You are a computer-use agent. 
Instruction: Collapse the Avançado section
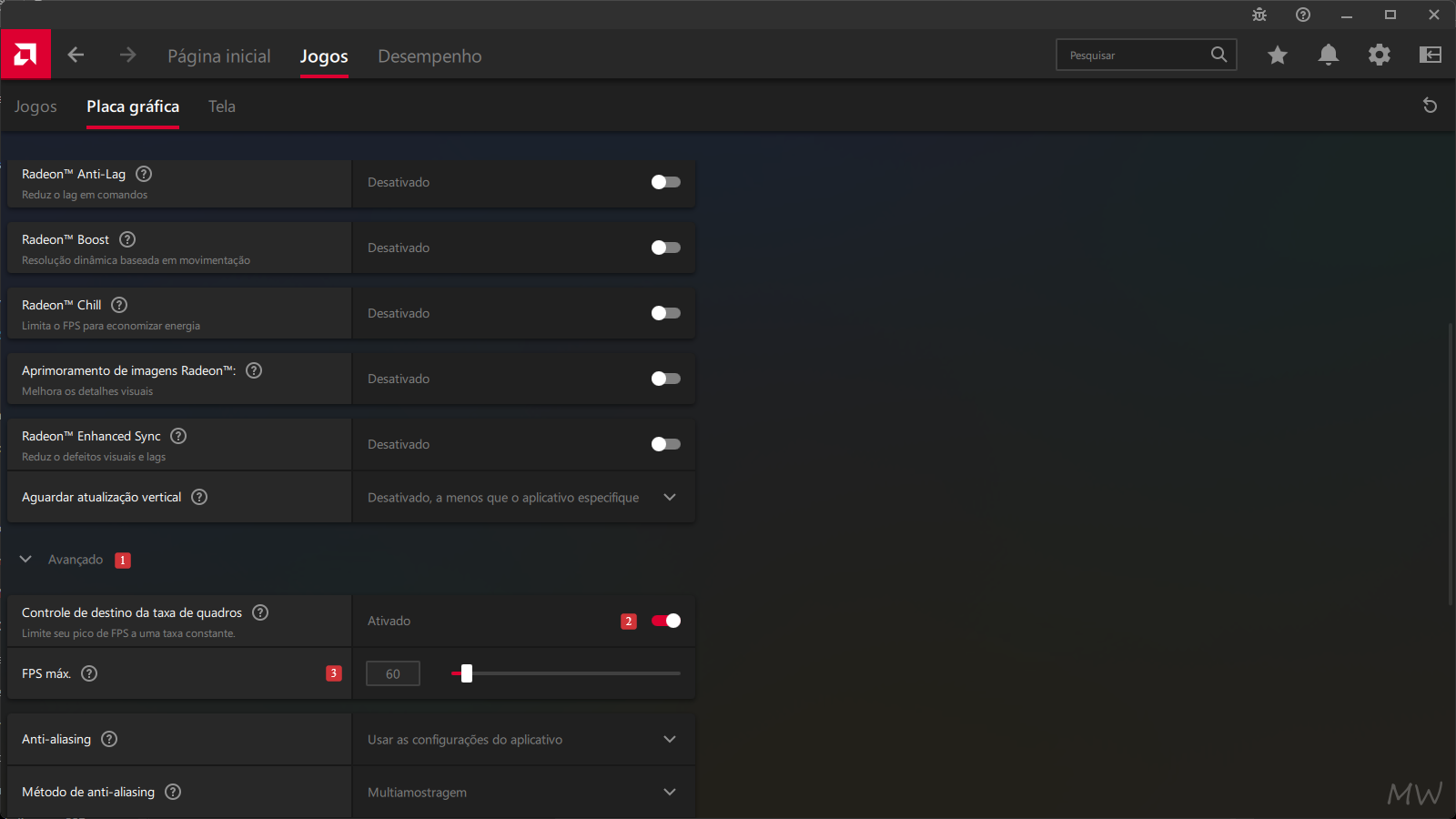[x=25, y=560]
